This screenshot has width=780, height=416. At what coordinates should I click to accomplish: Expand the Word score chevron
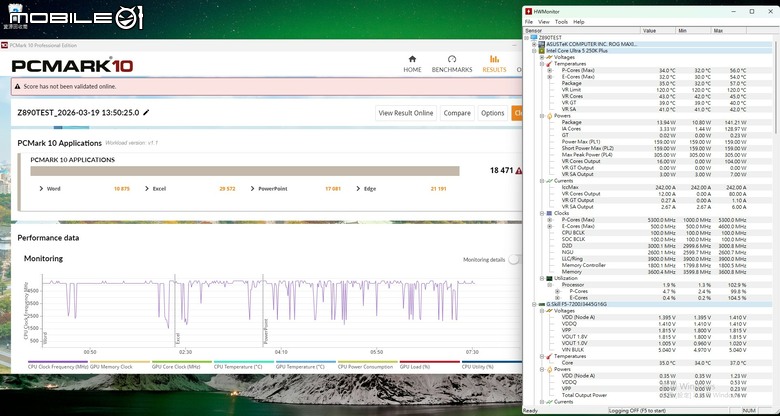pyautogui.click(x=41, y=189)
